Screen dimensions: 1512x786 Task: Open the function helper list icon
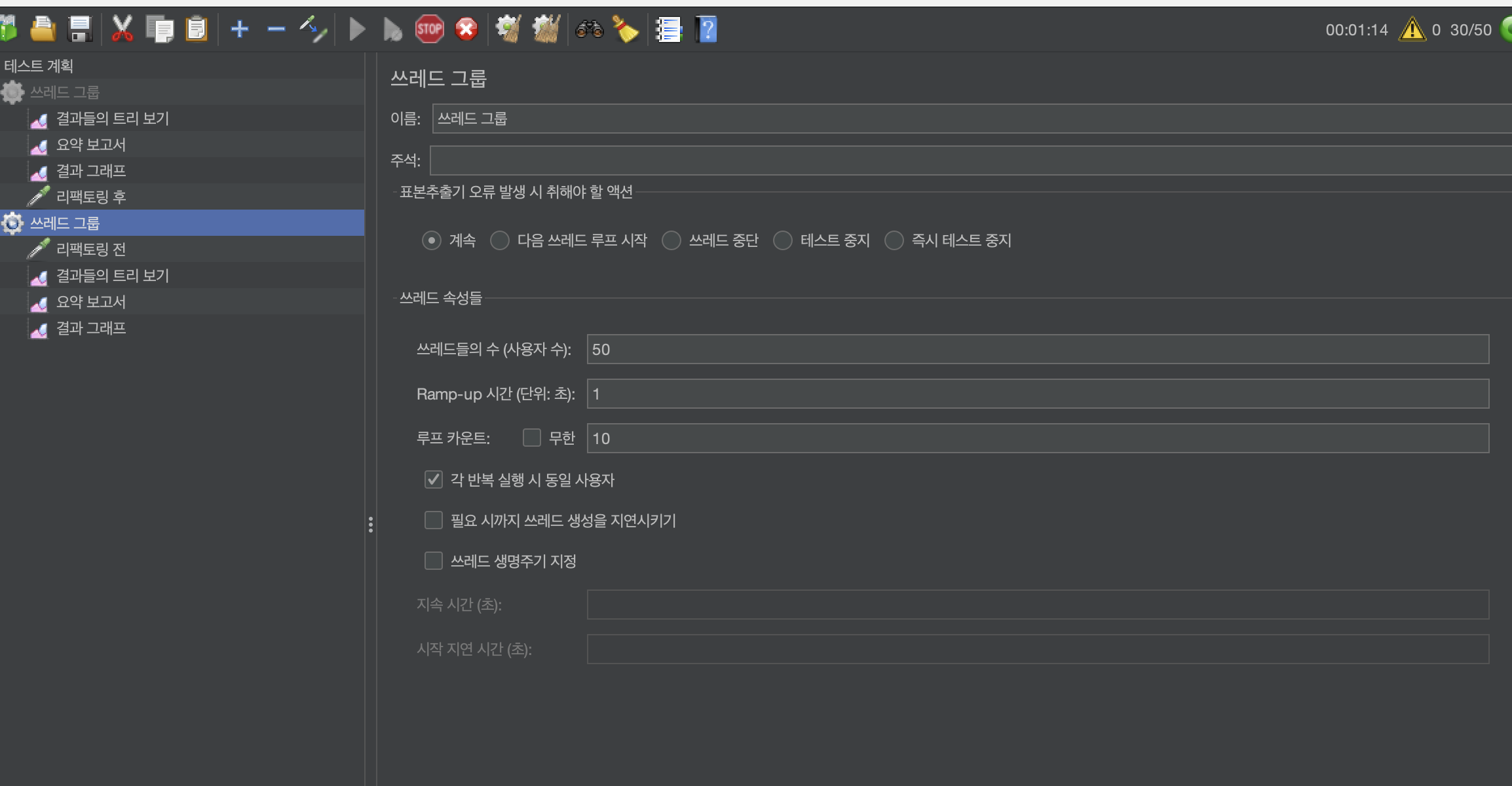pyautogui.click(x=669, y=29)
